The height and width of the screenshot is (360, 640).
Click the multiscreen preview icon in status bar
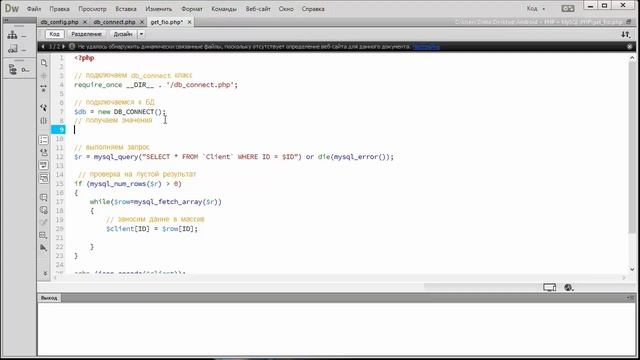pos(550,287)
